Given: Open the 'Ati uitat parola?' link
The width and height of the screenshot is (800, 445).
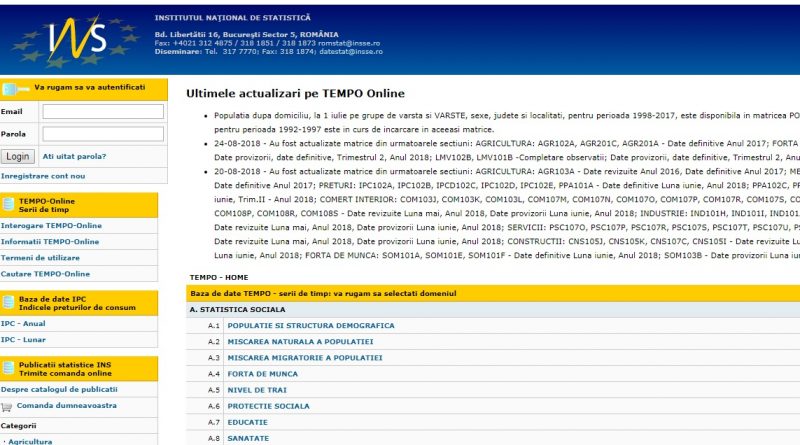Looking at the screenshot, I should click(74, 157).
